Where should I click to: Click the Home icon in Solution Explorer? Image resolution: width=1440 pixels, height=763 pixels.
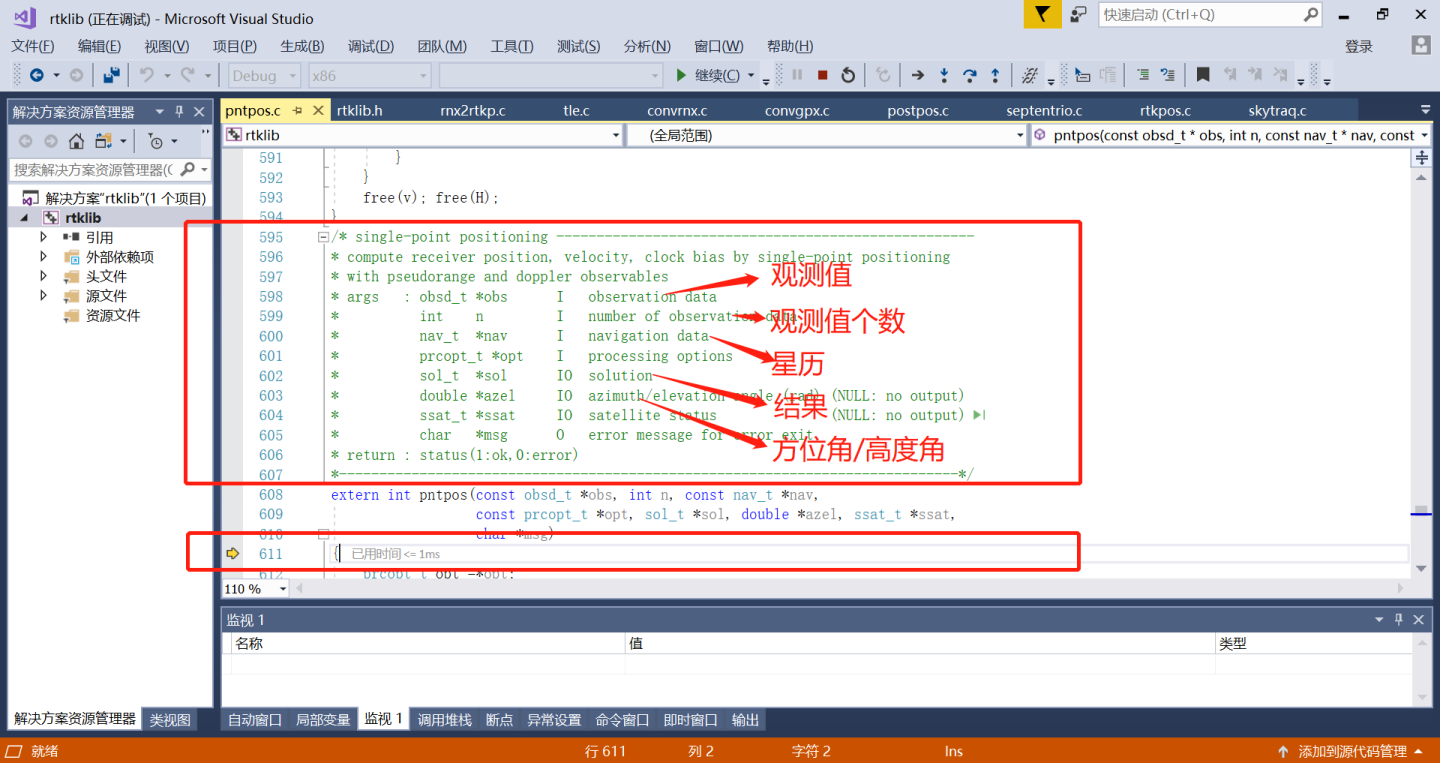77,141
